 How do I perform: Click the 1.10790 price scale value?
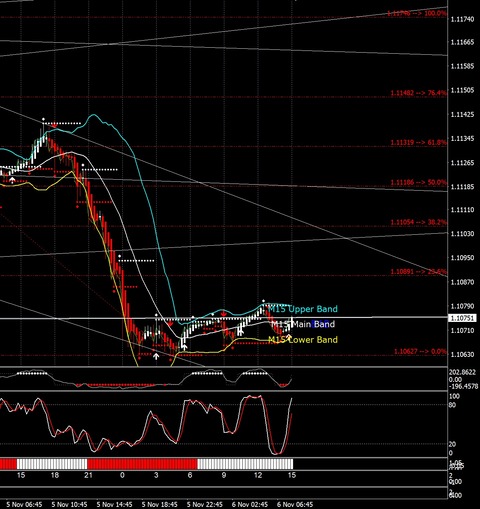tap(462, 306)
